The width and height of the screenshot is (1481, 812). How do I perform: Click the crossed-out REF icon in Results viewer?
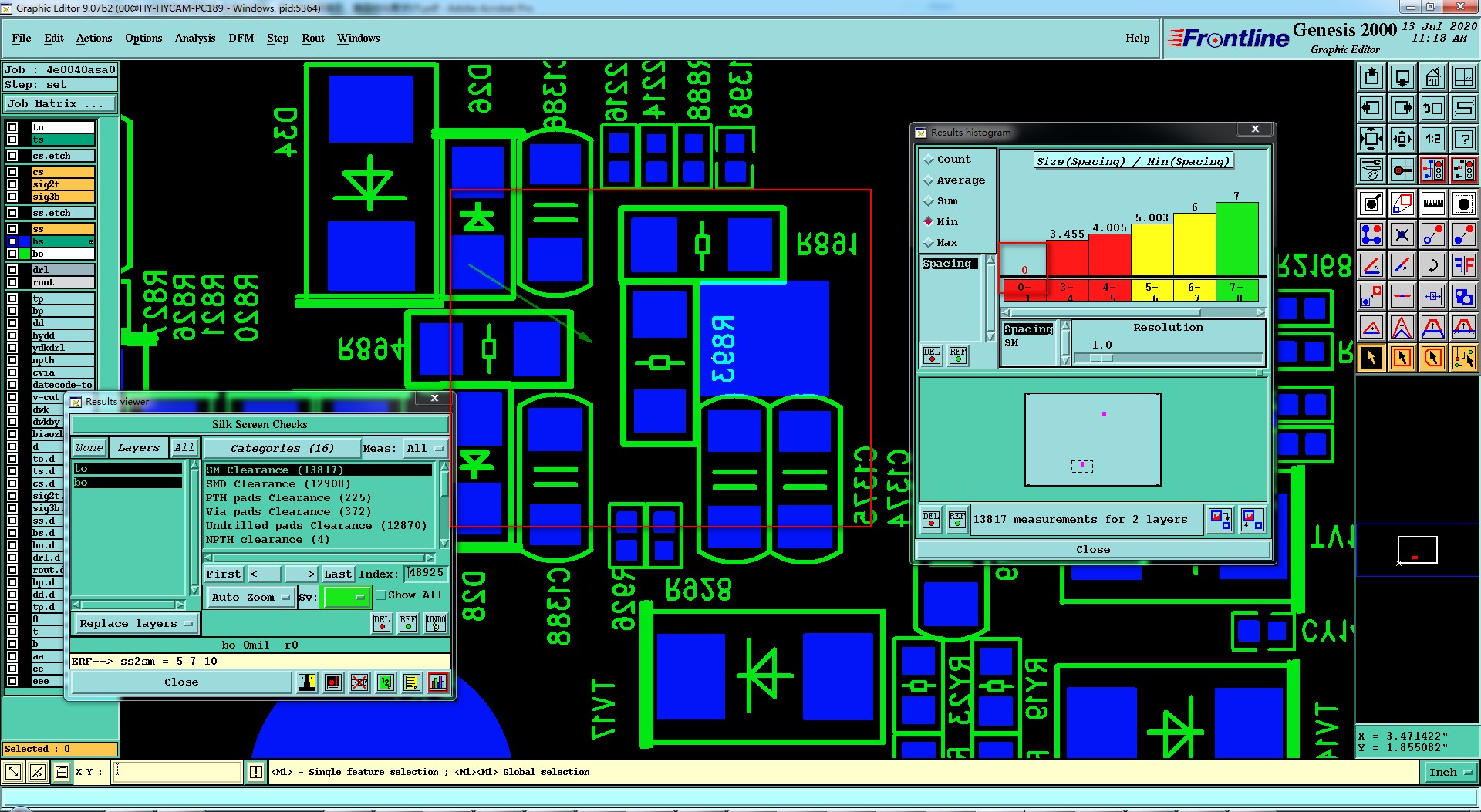pyautogui.click(x=359, y=682)
